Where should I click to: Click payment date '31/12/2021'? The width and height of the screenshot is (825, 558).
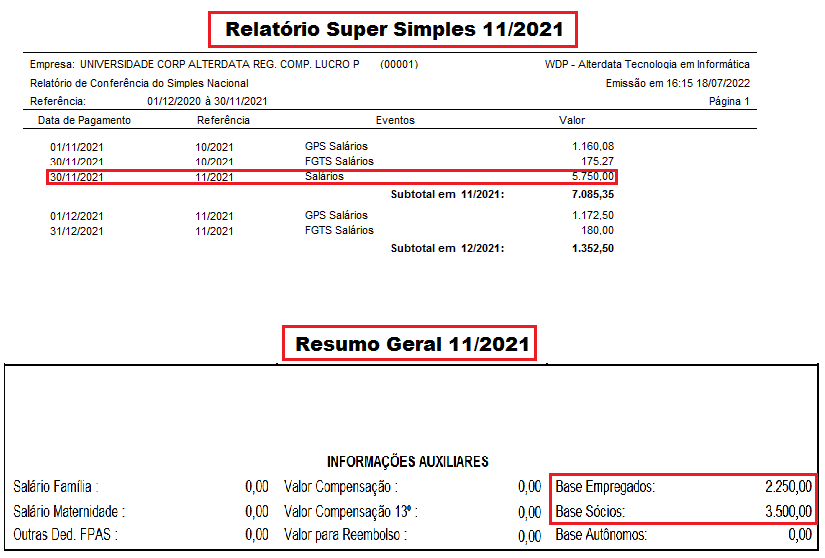point(77,231)
